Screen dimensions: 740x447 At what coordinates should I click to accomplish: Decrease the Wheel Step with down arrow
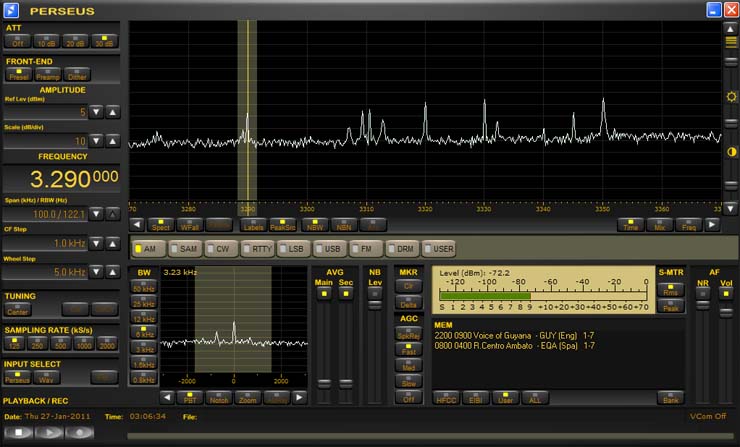click(x=96, y=272)
